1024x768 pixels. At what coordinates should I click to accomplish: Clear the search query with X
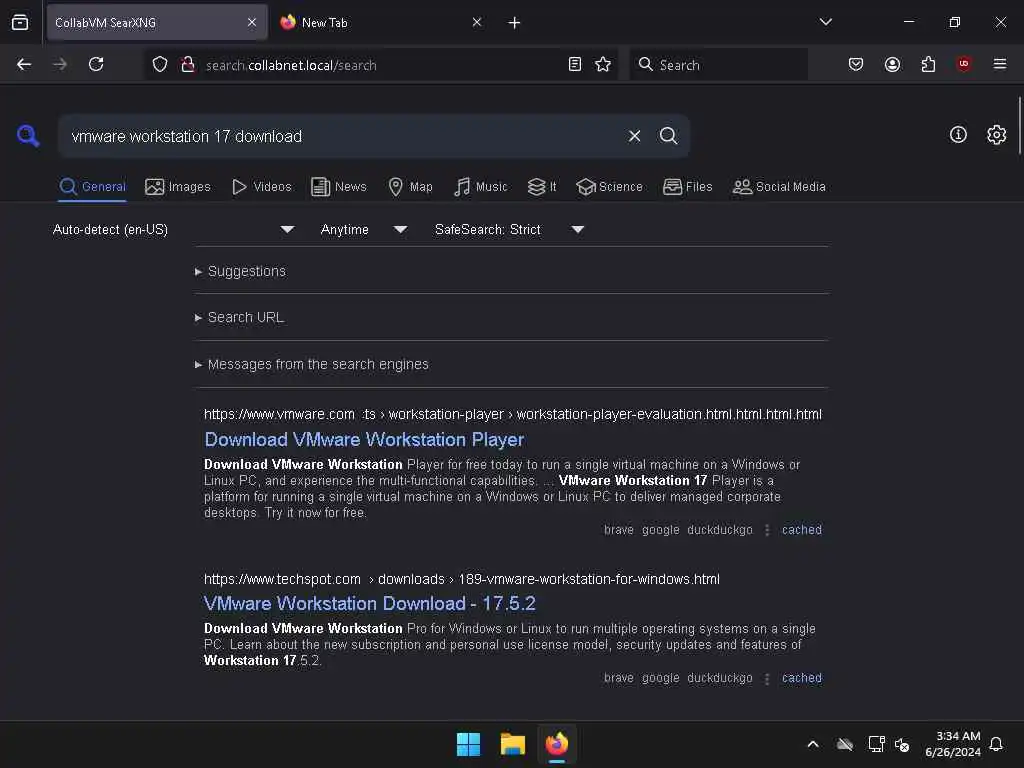(634, 136)
